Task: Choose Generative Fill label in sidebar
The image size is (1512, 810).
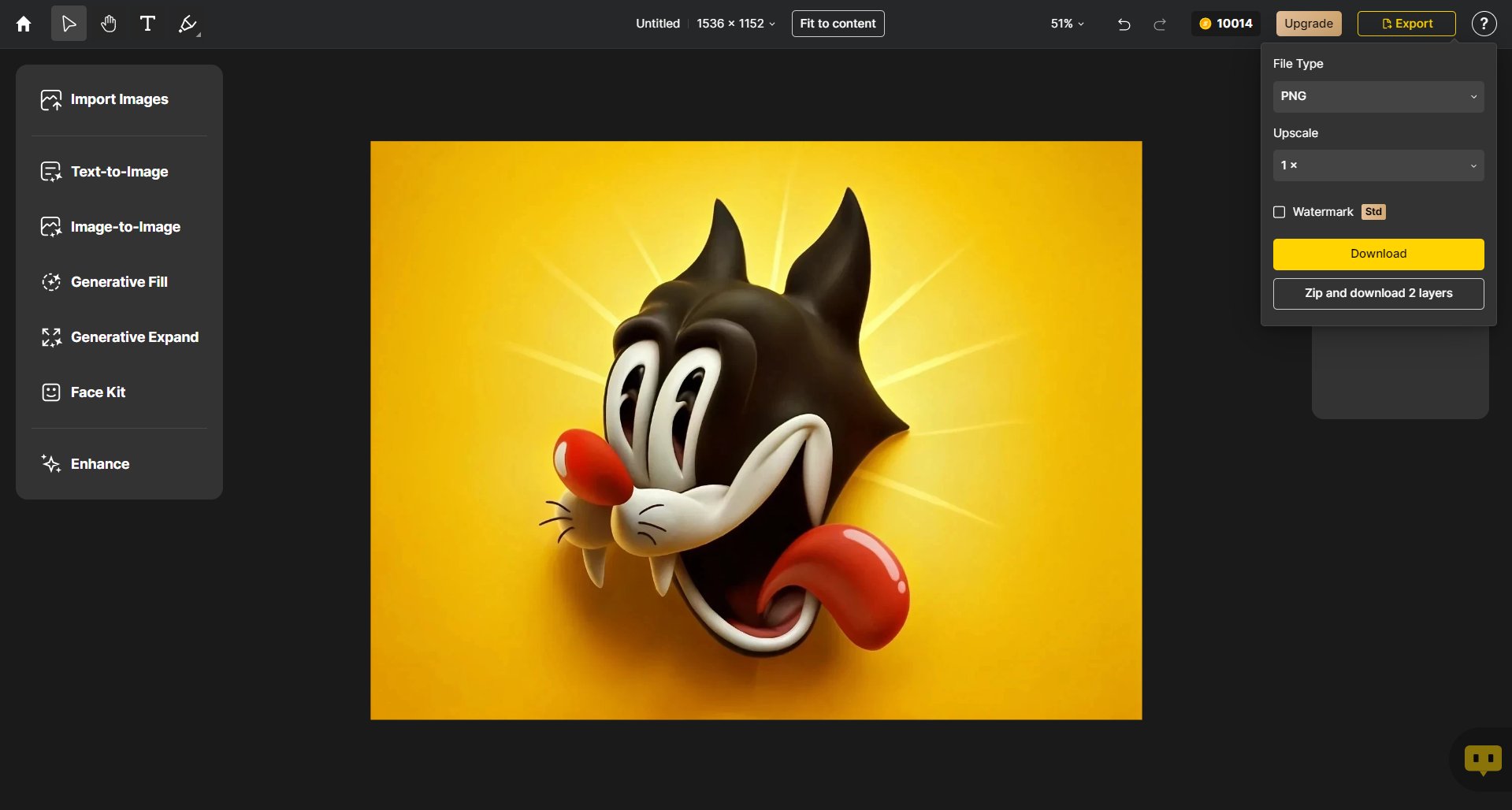Action: [119, 282]
